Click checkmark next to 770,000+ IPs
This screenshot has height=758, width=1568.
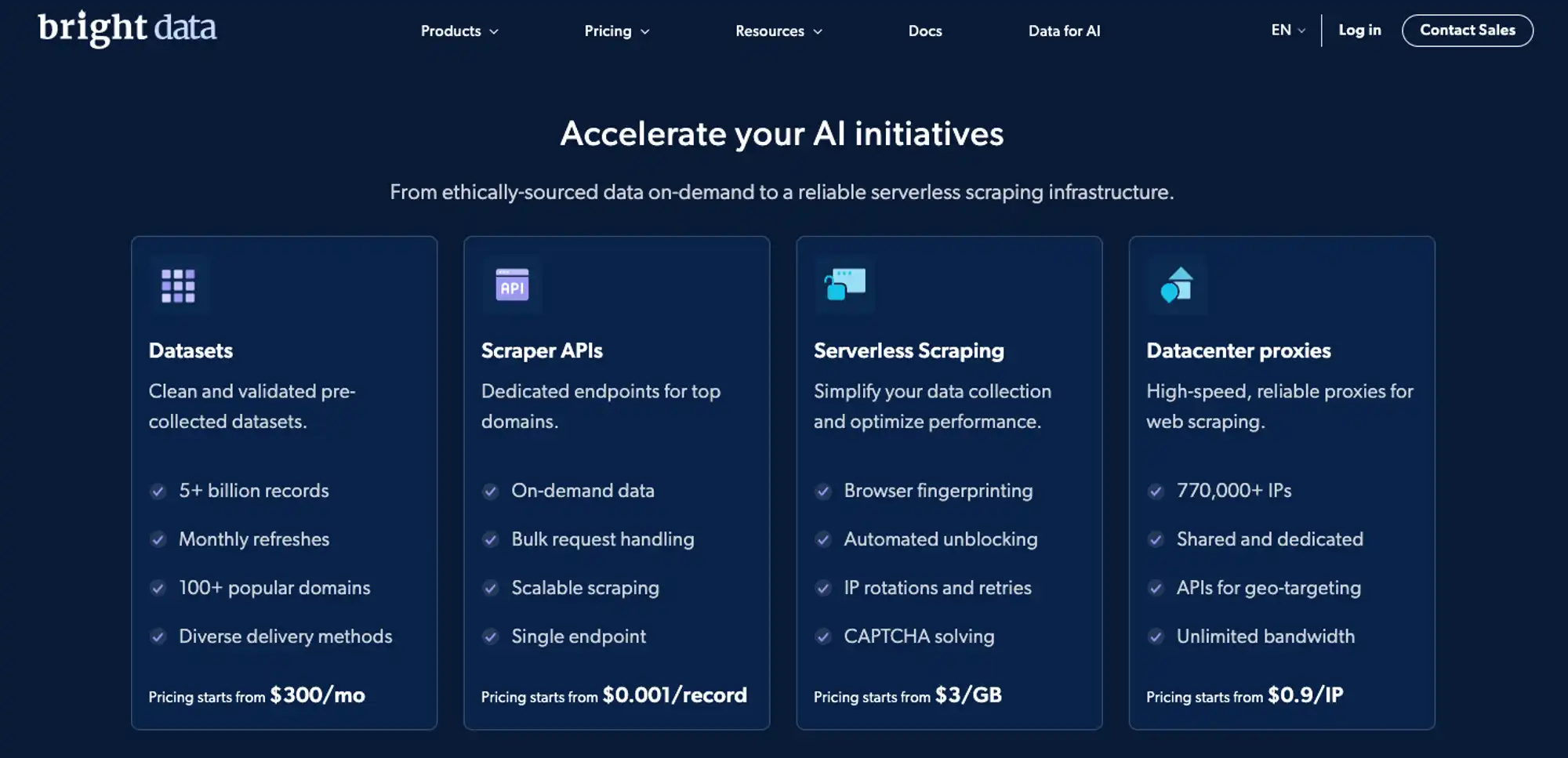click(x=1156, y=491)
